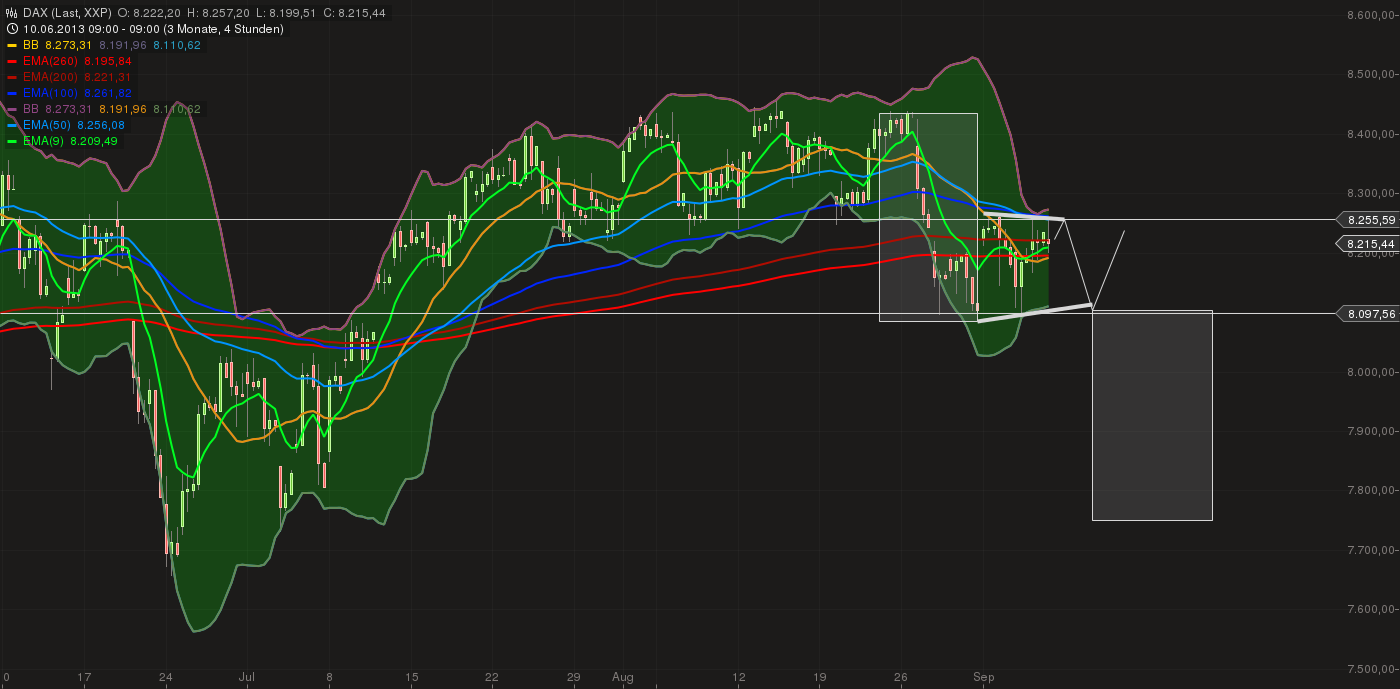Click the 22 date label on time axis
The height and width of the screenshot is (689, 1400).
pyautogui.click(x=491, y=677)
